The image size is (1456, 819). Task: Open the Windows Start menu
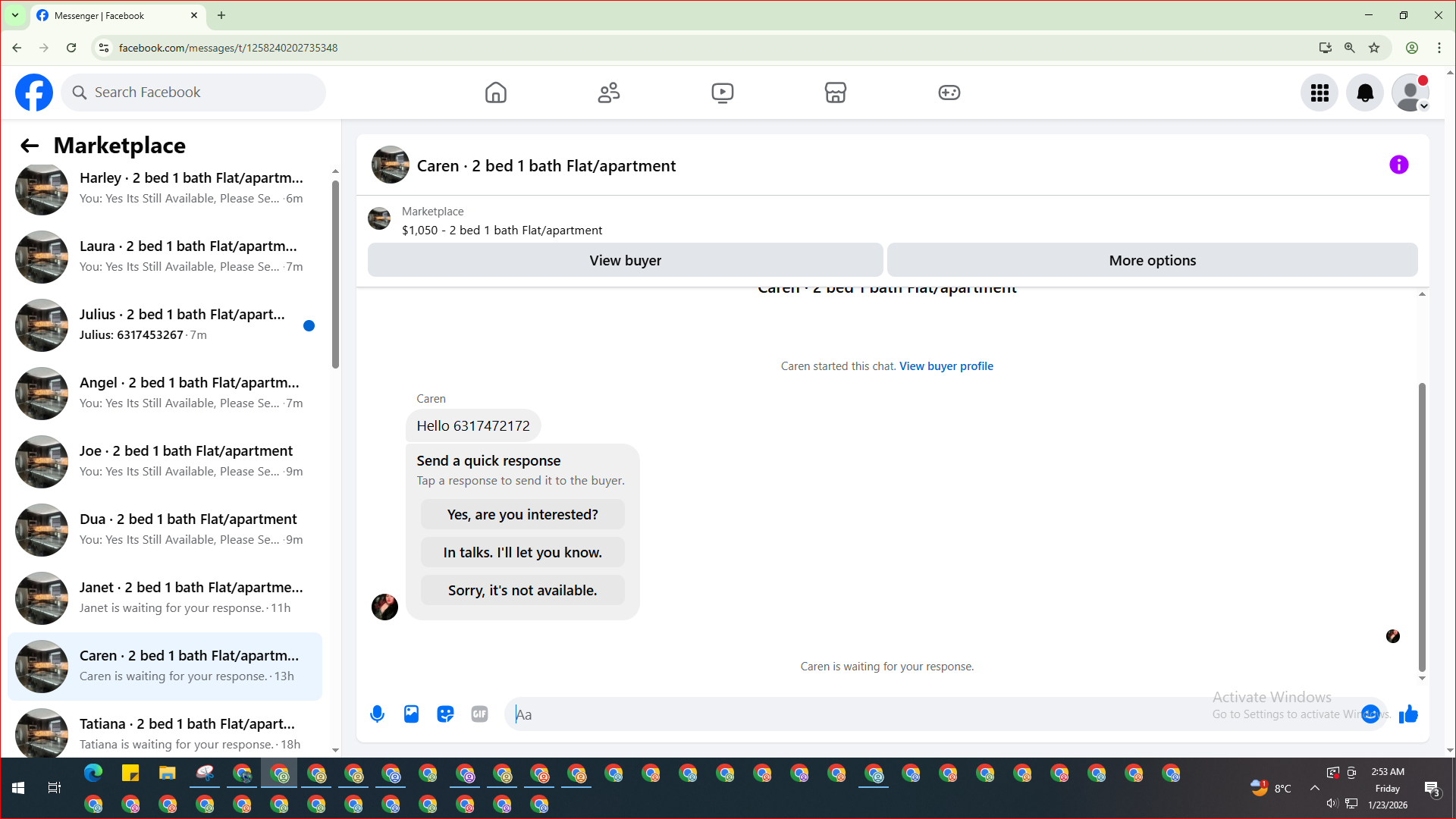point(18,788)
